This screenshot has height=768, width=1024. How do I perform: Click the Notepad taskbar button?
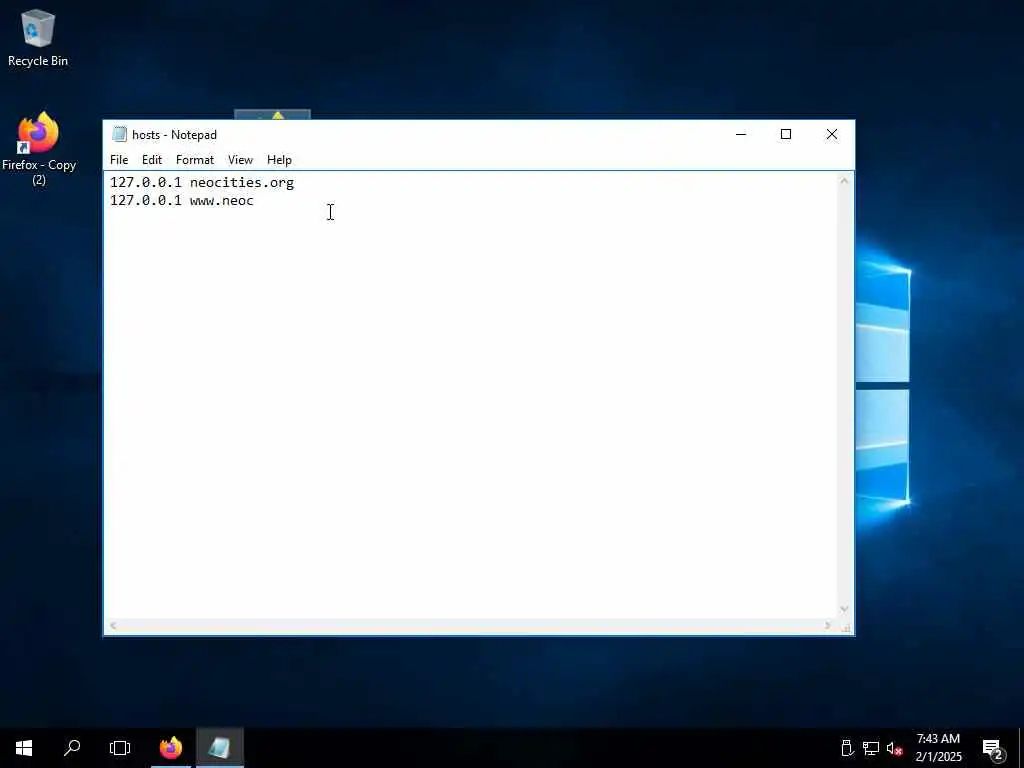point(219,748)
